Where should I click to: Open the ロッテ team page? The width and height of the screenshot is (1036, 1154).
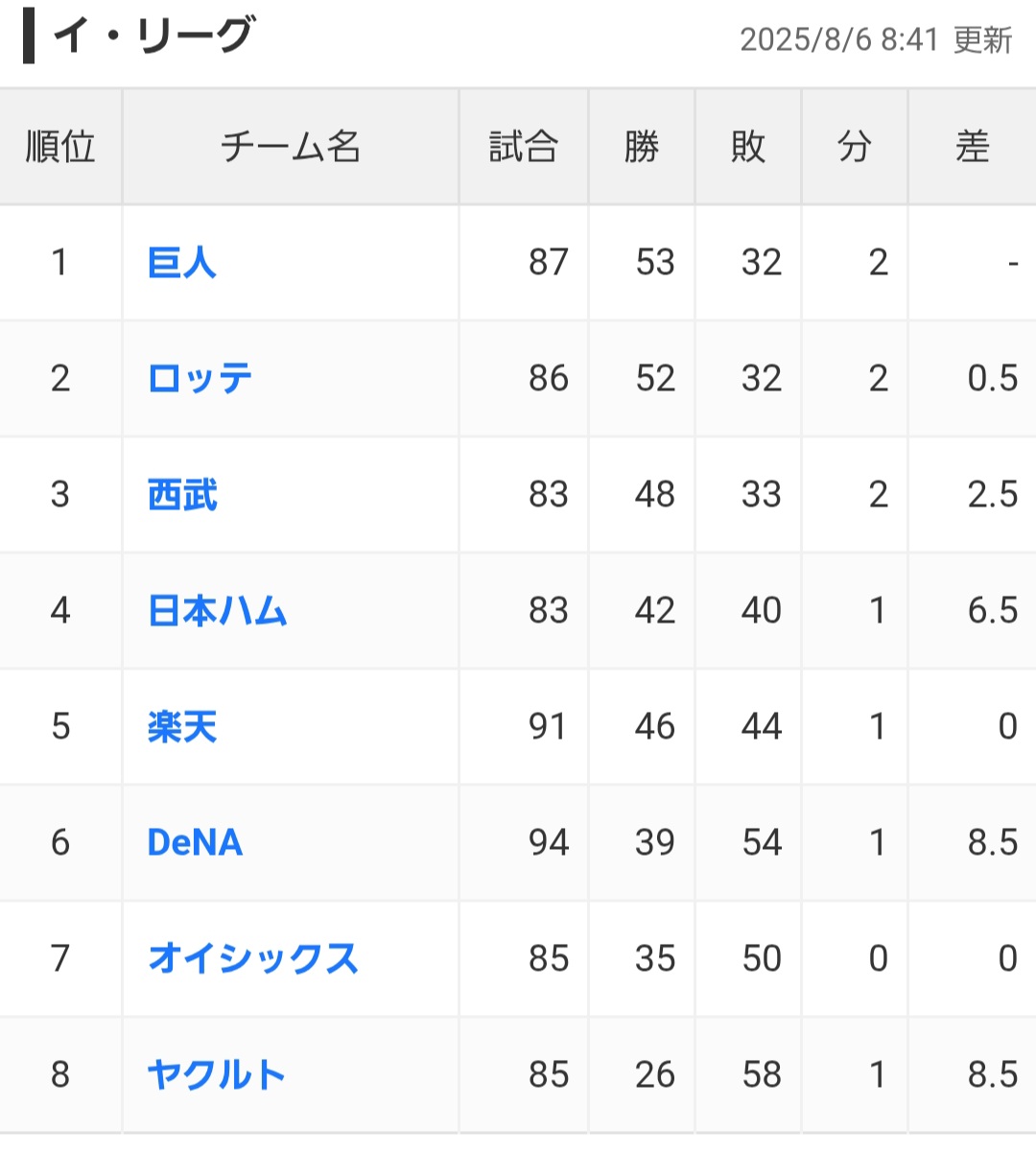coord(200,378)
